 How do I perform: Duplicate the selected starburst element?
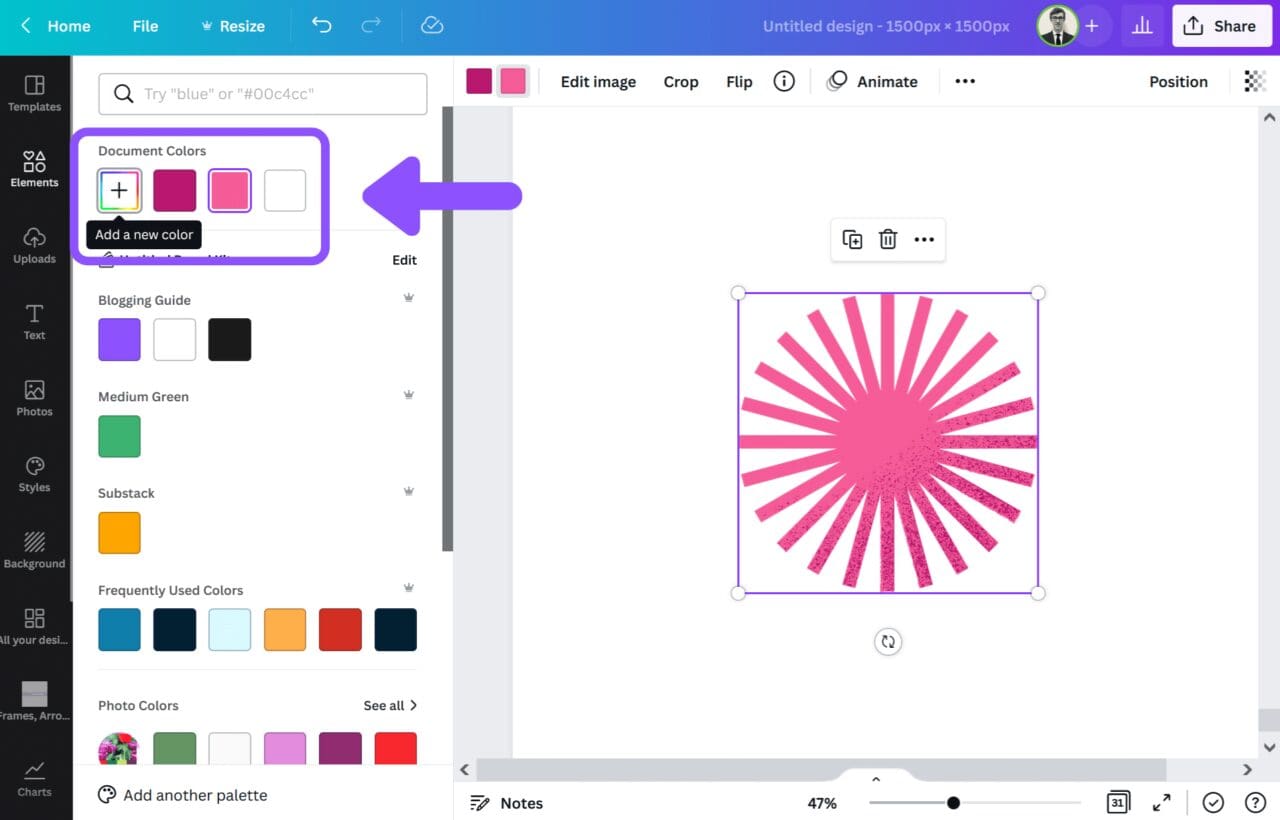(x=851, y=239)
